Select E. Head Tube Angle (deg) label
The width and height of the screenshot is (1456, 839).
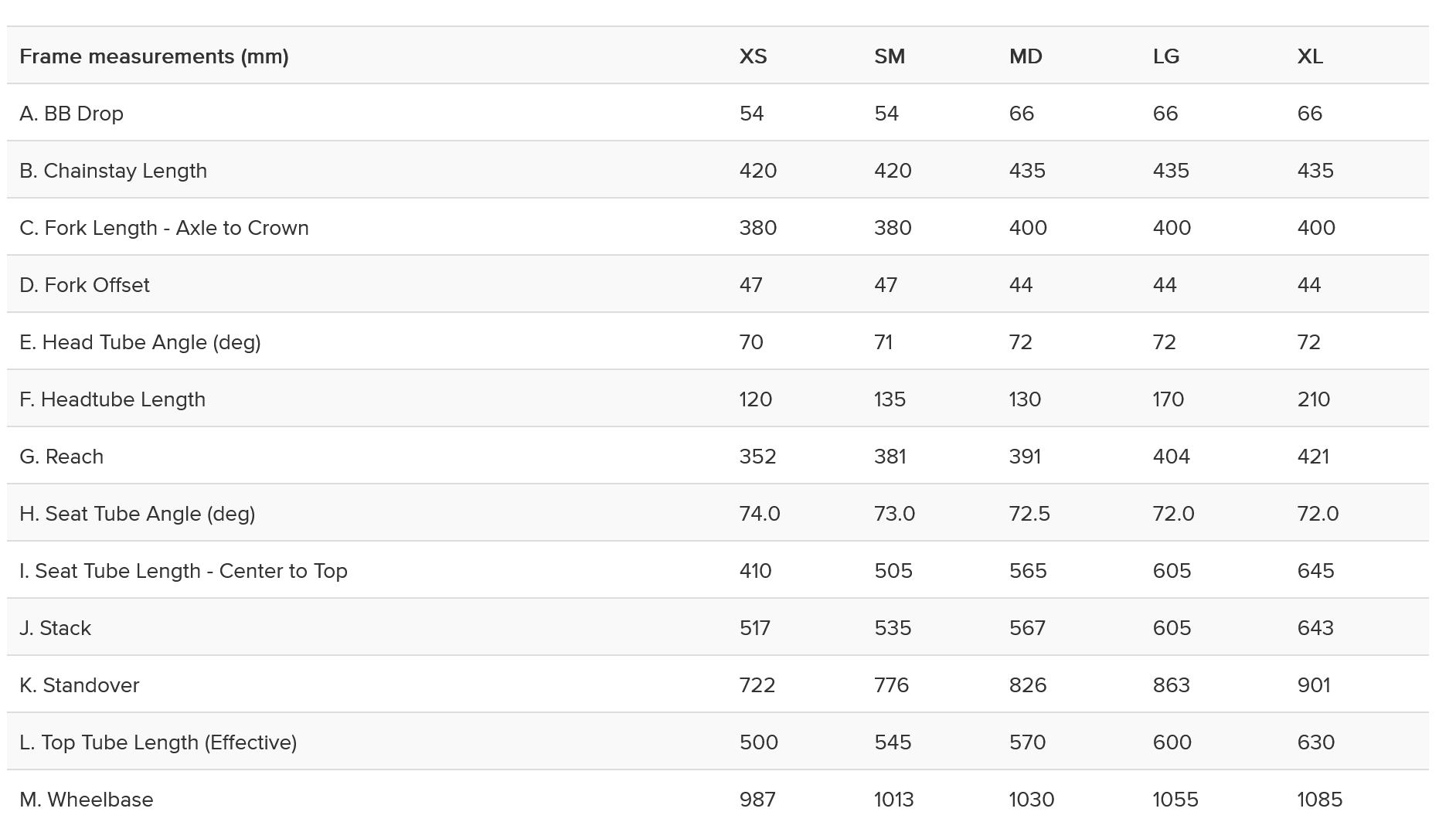click(x=140, y=342)
